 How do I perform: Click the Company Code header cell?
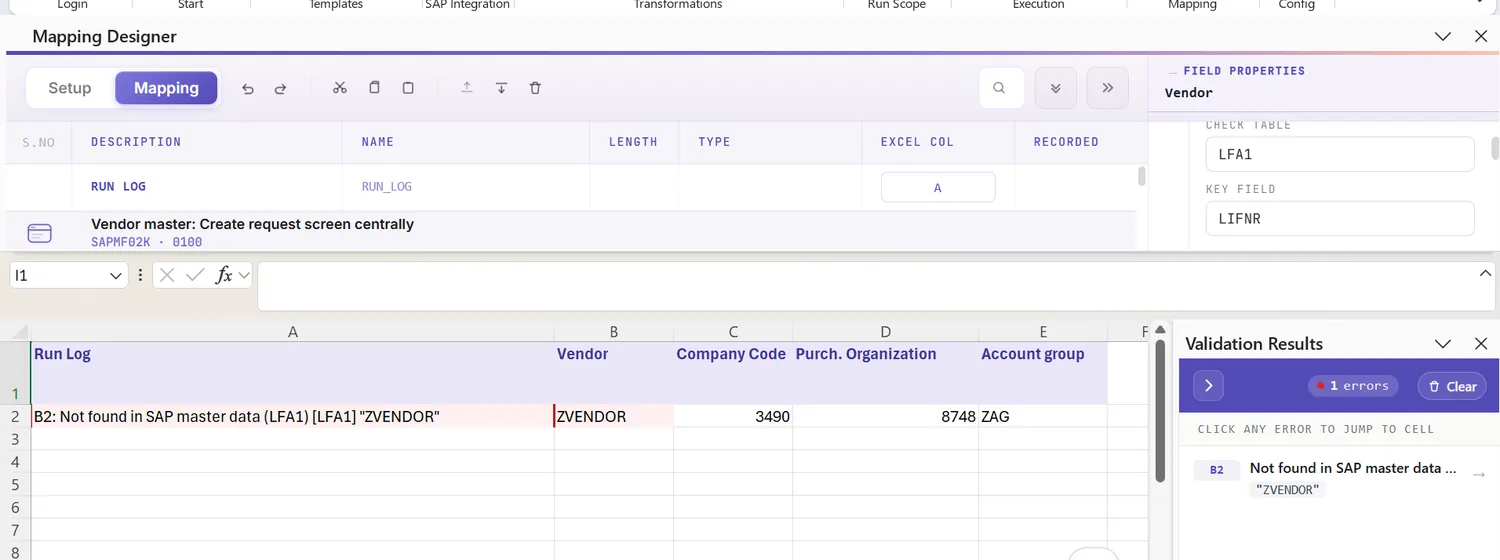click(733, 373)
